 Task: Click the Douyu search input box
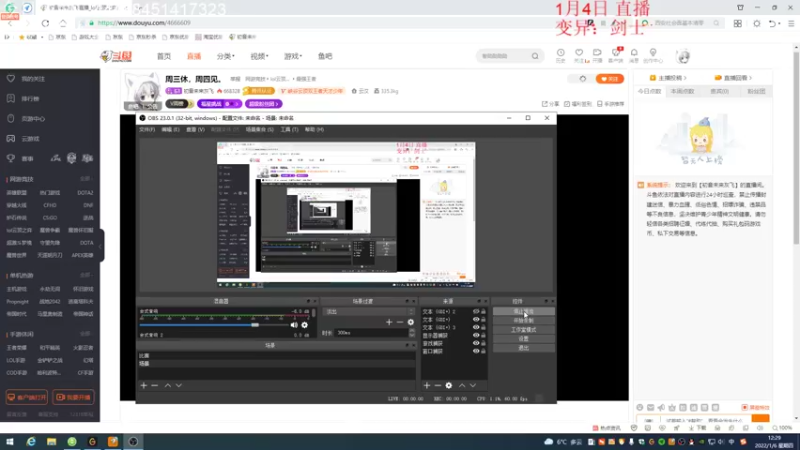pyautogui.click(x=503, y=56)
